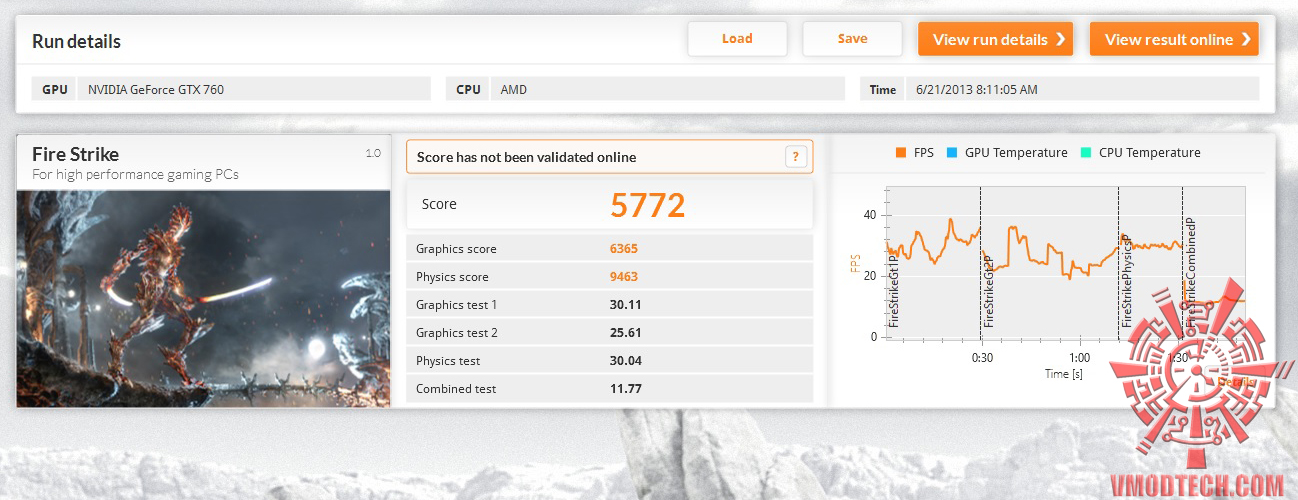Click the 1.0 version number
Image resolution: width=1298 pixels, height=500 pixels.
tap(373, 153)
